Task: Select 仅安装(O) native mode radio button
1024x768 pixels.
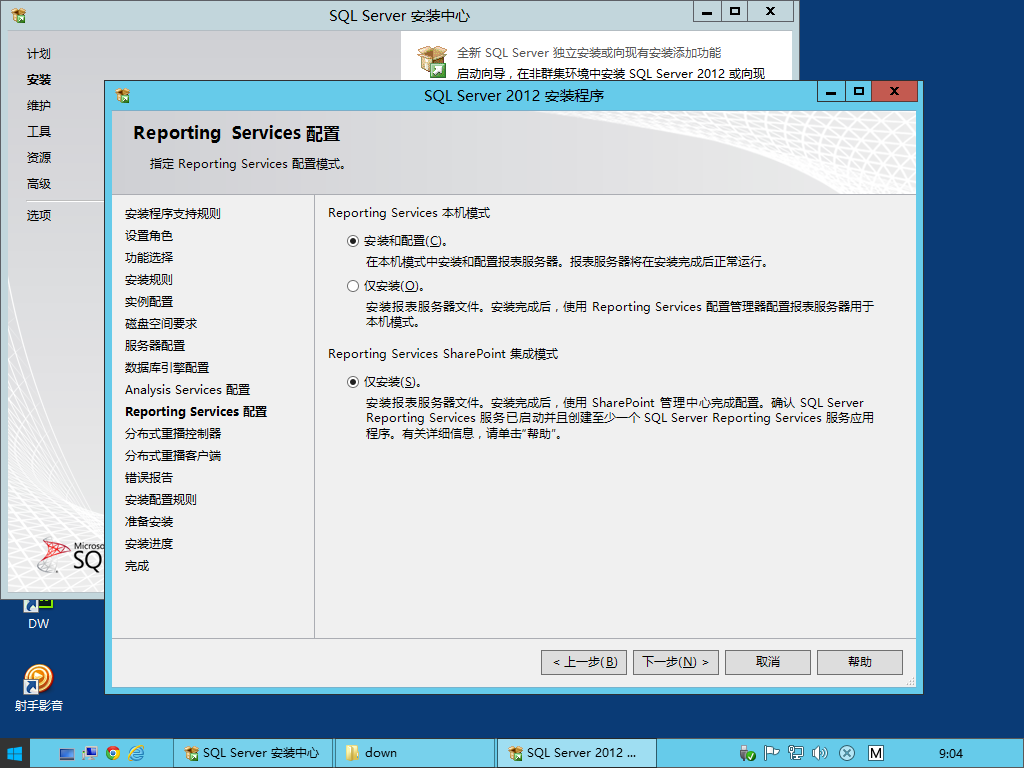Action: point(353,285)
